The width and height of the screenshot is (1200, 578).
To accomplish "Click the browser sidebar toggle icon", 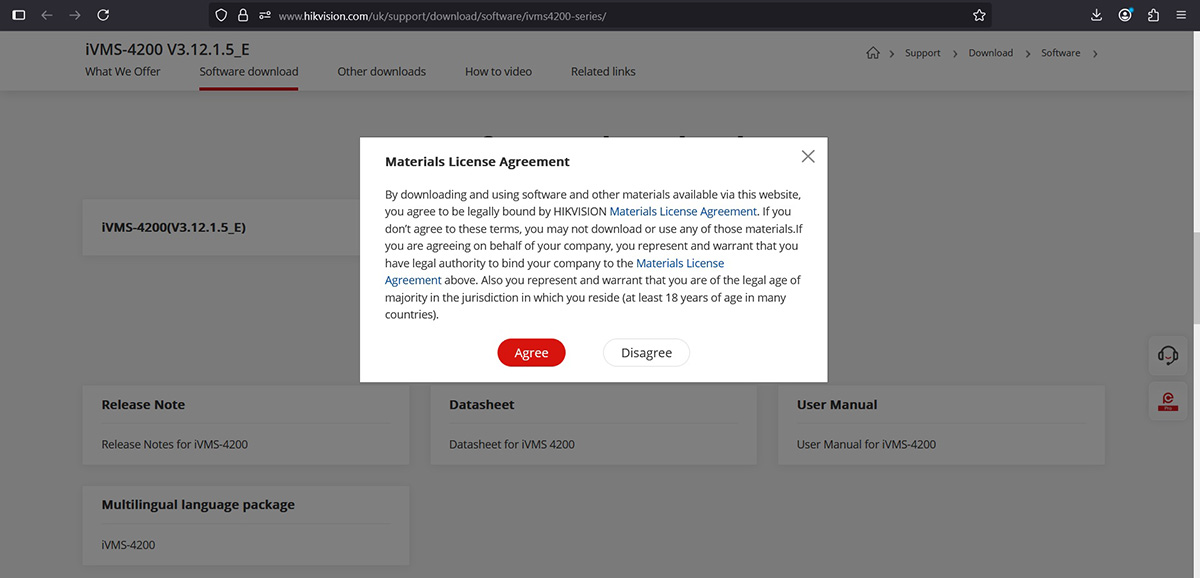I will 18,15.
